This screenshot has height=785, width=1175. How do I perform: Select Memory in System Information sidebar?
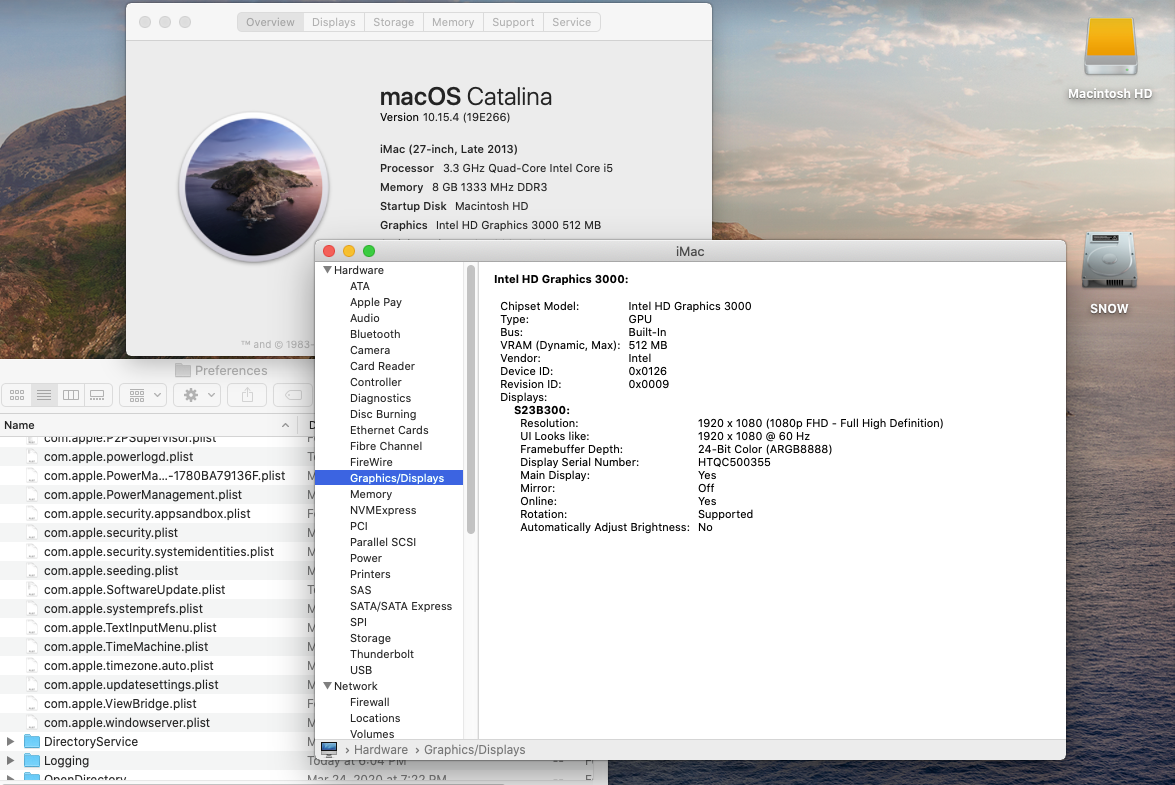pyautogui.click(x=370, y=494)
